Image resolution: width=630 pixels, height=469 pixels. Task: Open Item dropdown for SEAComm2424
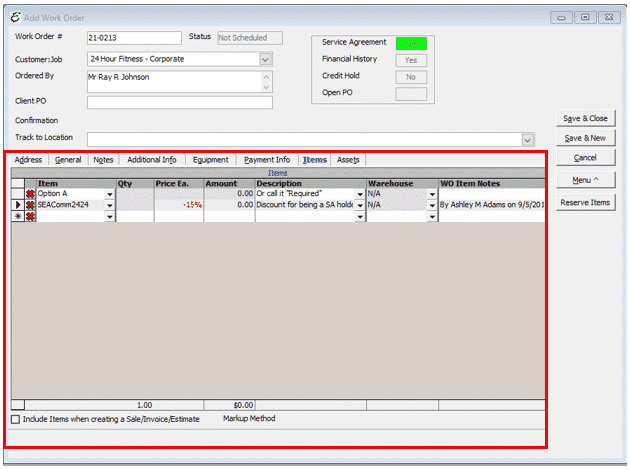coord(110,205)
